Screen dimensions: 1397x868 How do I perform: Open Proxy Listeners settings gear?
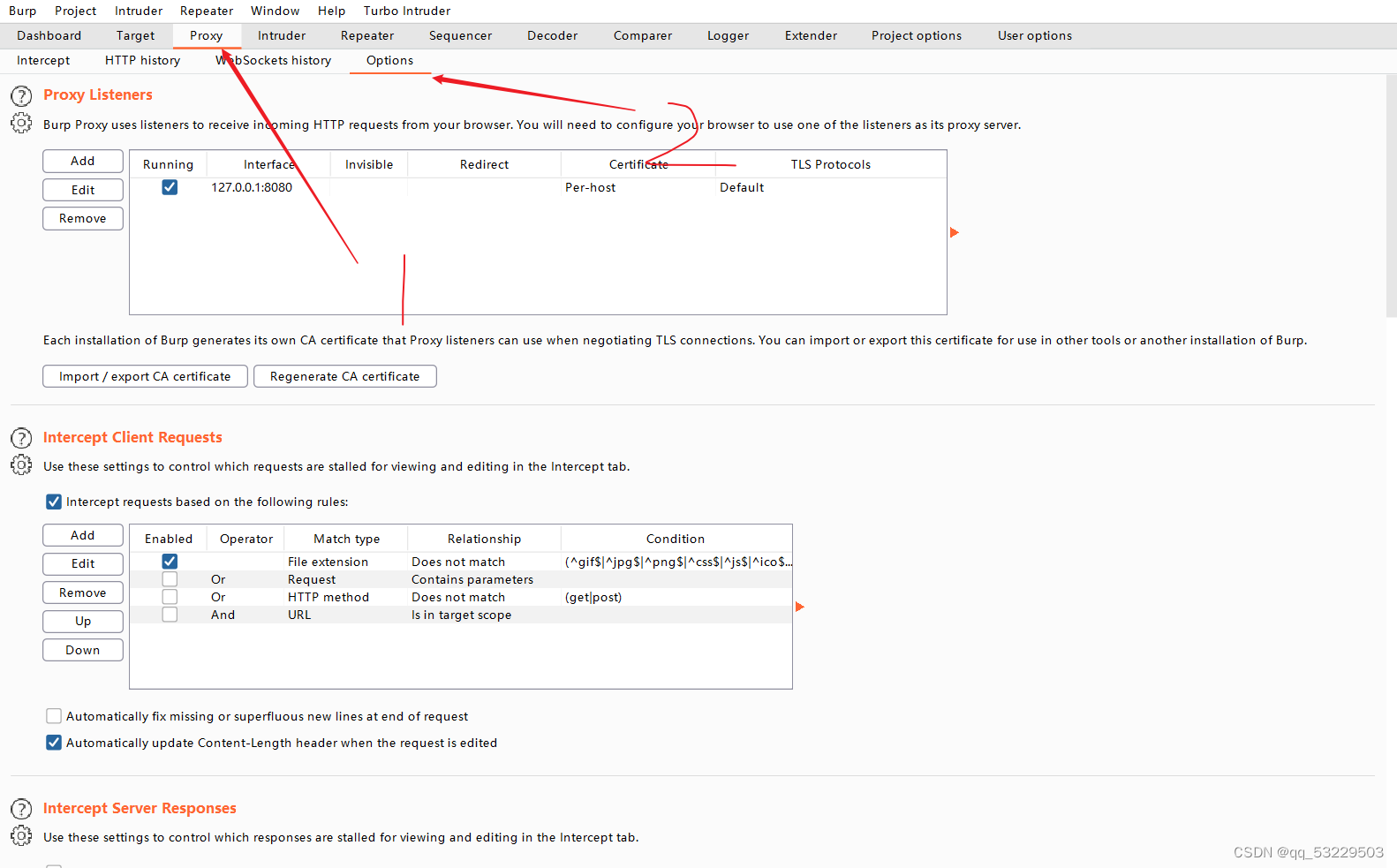point(21,124)
